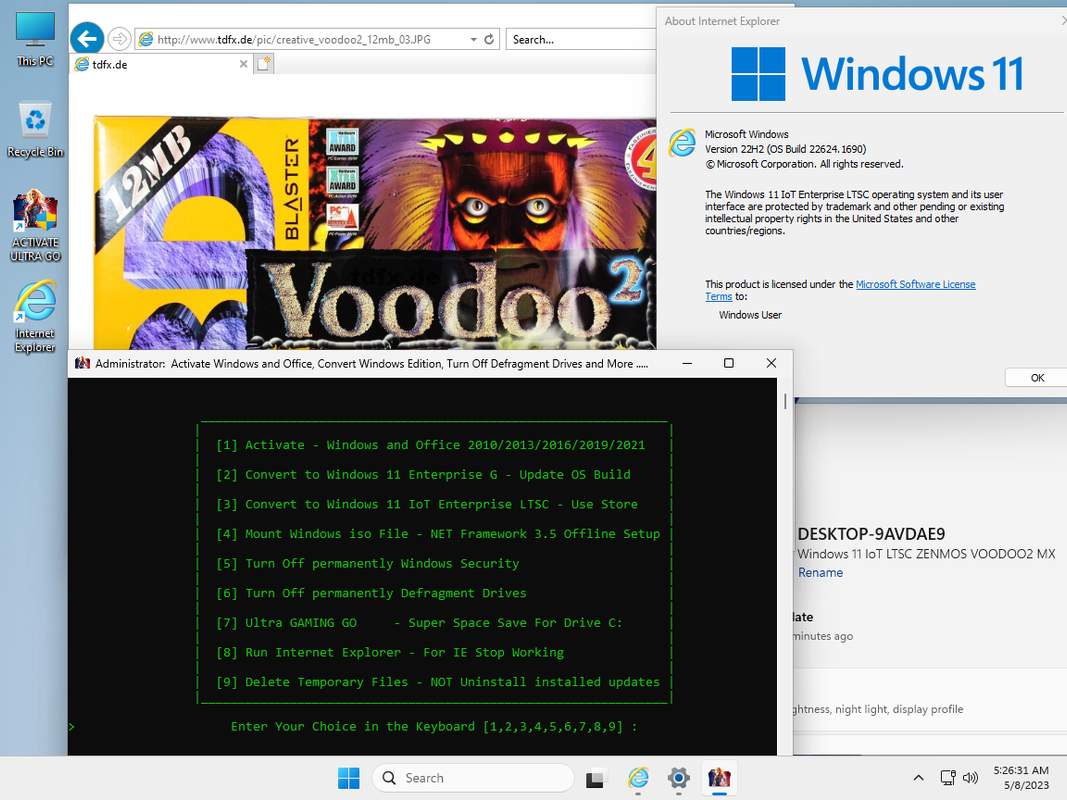Click option [7] Ultra GAMING GO
The image size is (1067, 800).
click(x=419, y=622)
